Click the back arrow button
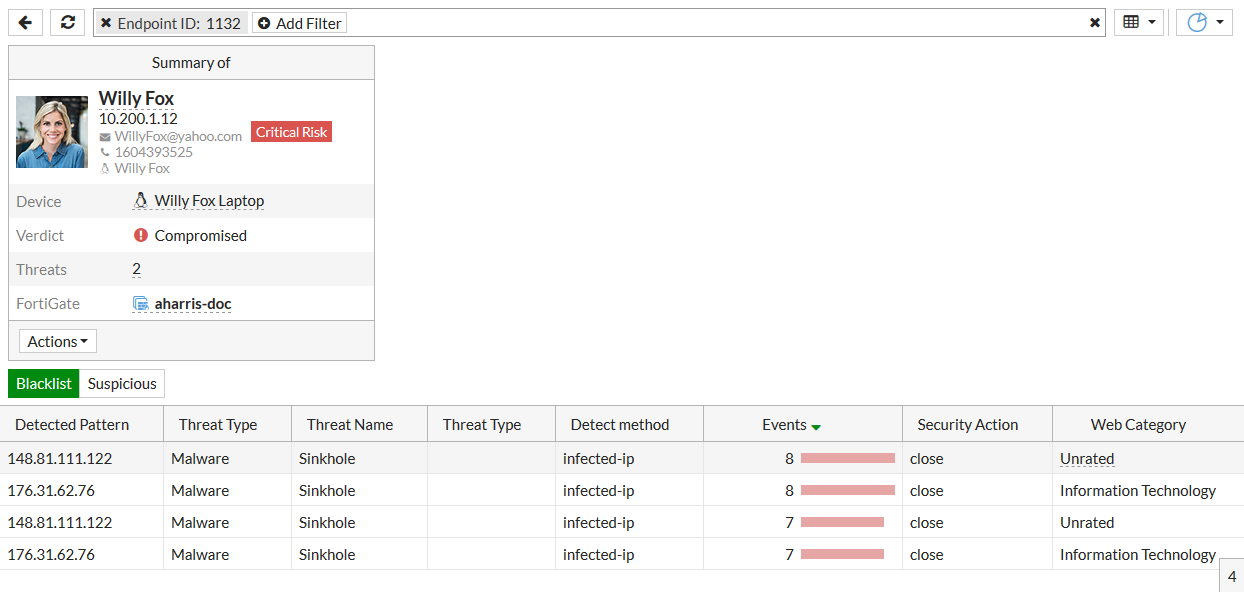Screen dimensions: 1244x592 tap(25, 22)
